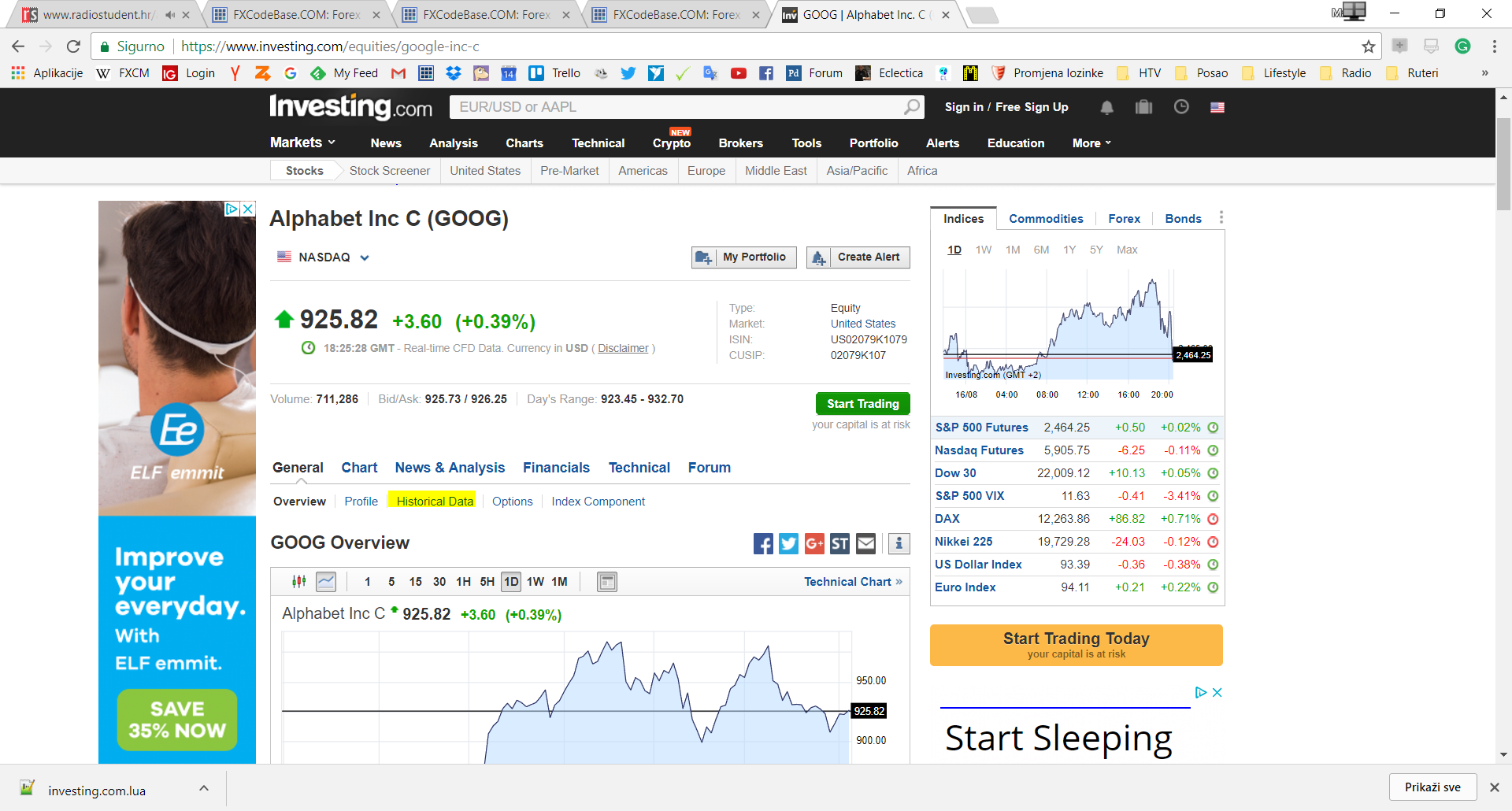Image resolution: width=1512 pixels, height=811 pixels.
Task: Close the downloads bar
Action: 1494,787
